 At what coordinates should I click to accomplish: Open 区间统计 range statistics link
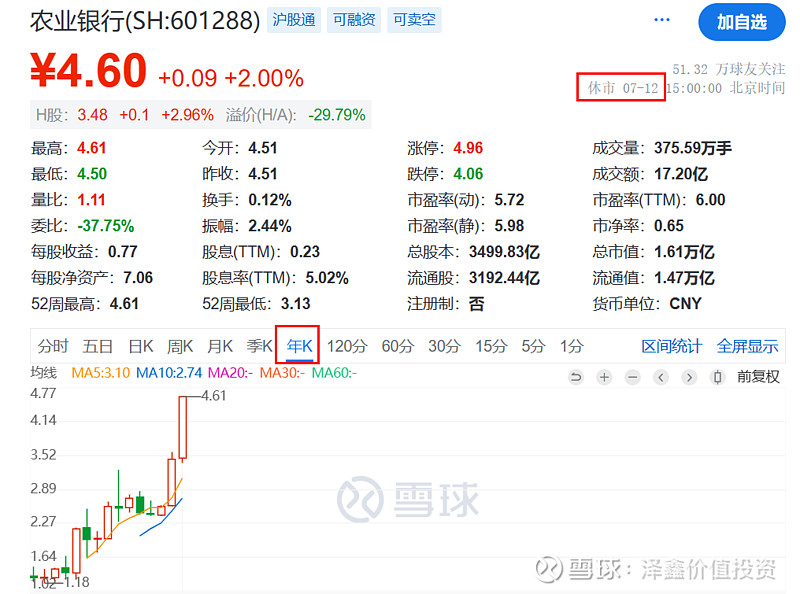click(671, 346)
